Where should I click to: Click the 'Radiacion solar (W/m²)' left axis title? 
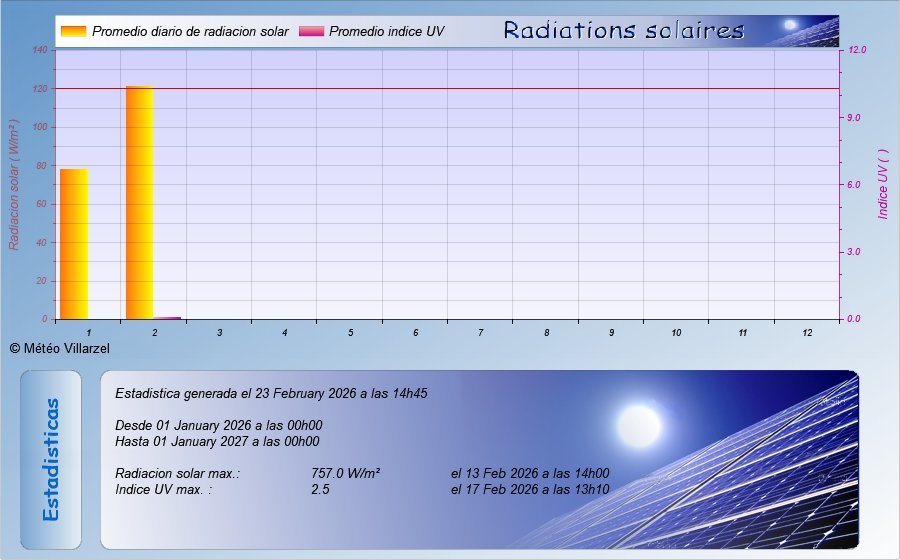14,184
